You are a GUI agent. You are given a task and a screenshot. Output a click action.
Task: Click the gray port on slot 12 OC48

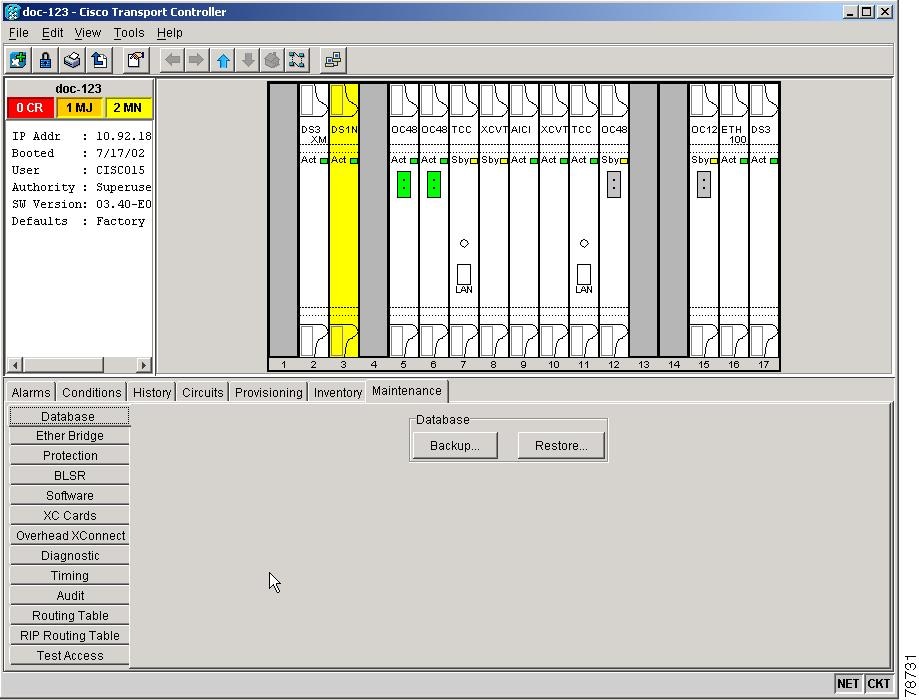tap(614, 185)
